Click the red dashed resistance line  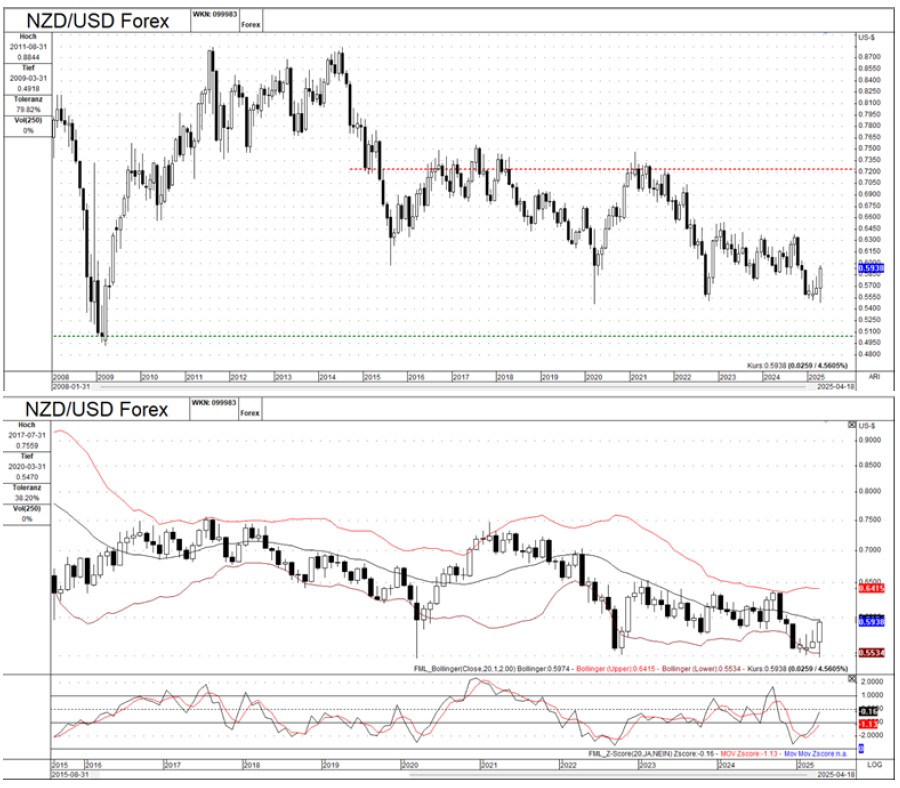click(x=600, y=169)
